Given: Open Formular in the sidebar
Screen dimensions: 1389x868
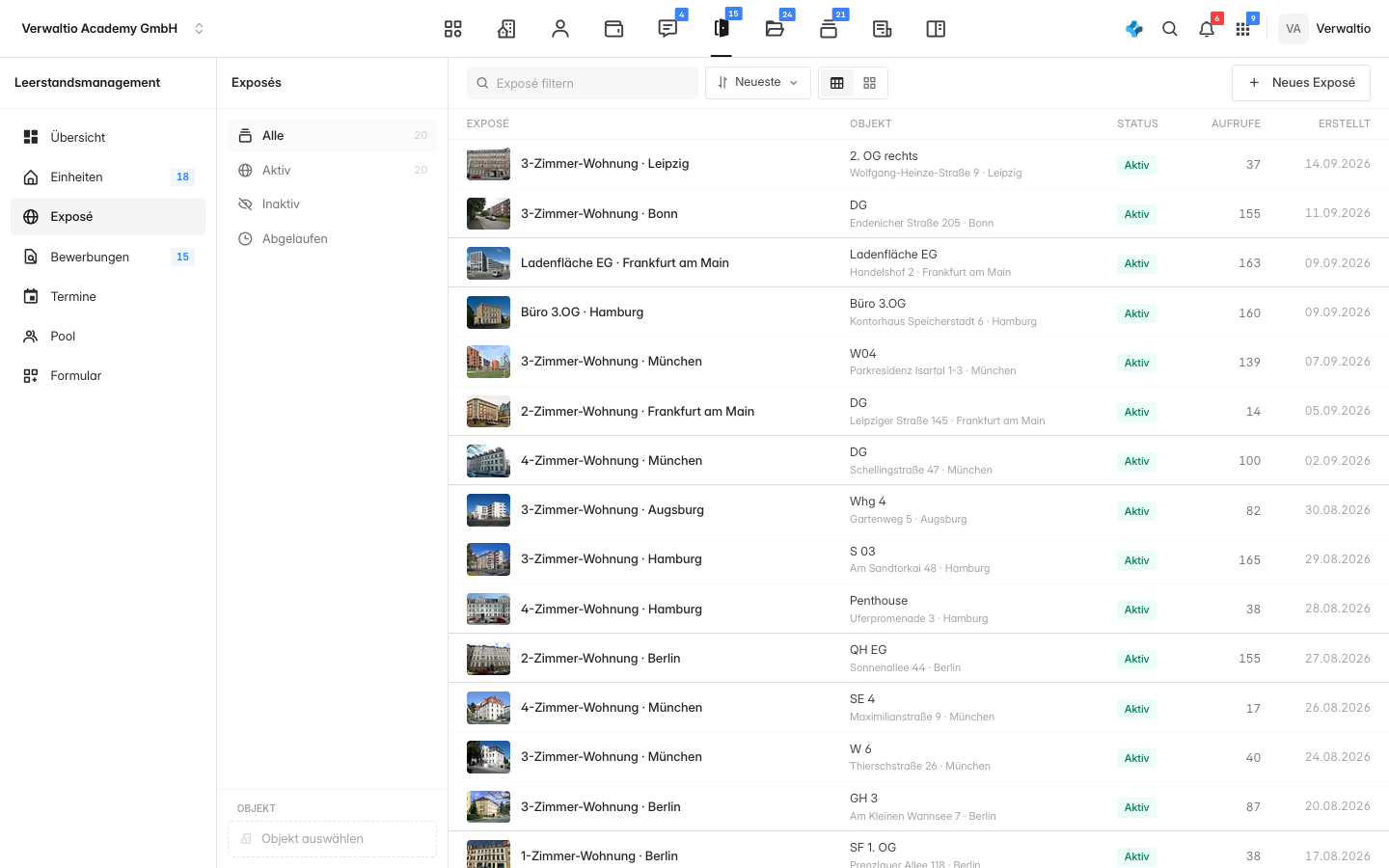Looking at the screenshot, I should (108, 375).
